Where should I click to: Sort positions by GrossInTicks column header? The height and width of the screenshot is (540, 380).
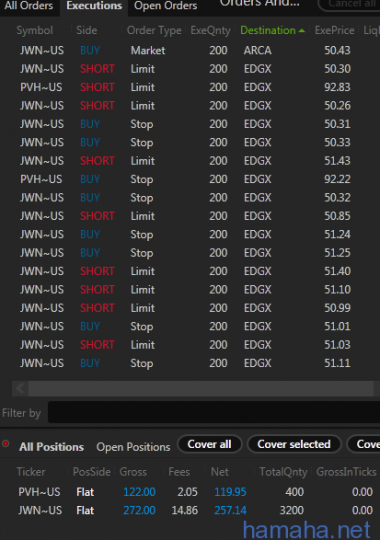(x=346, y=471)
